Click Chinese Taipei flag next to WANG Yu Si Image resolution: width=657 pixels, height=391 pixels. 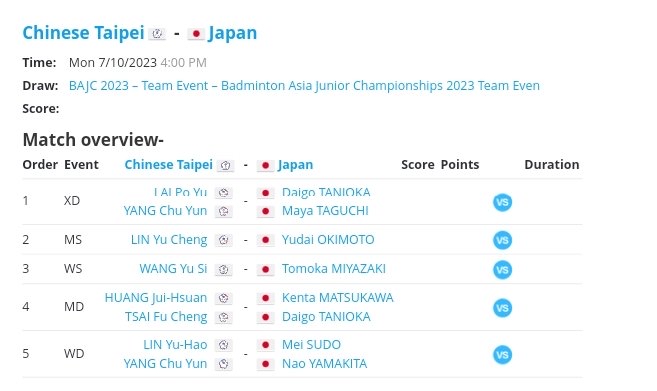(x=223, y=269)
